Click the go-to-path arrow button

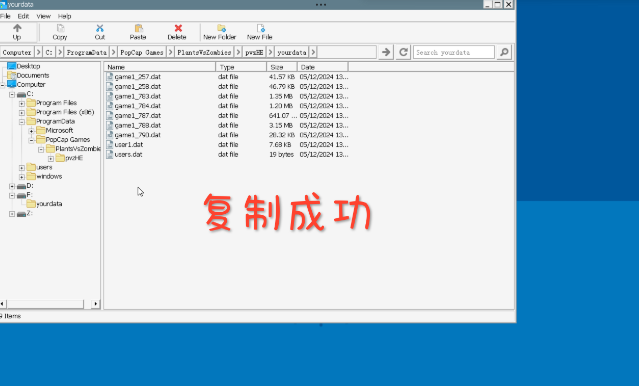pyautogui.click(x=386, y=52)
